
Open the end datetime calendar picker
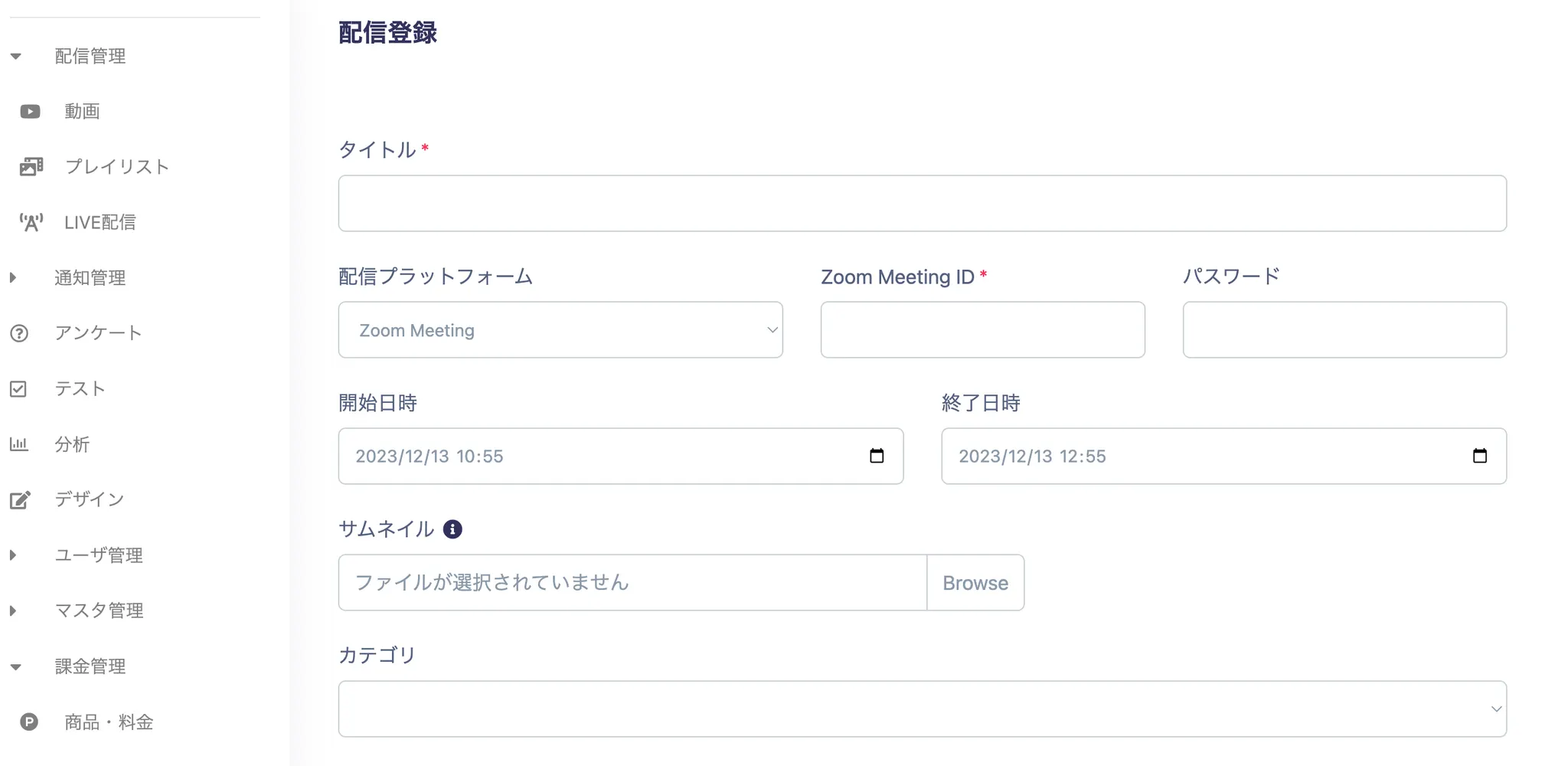click(x=1479, y=456)
